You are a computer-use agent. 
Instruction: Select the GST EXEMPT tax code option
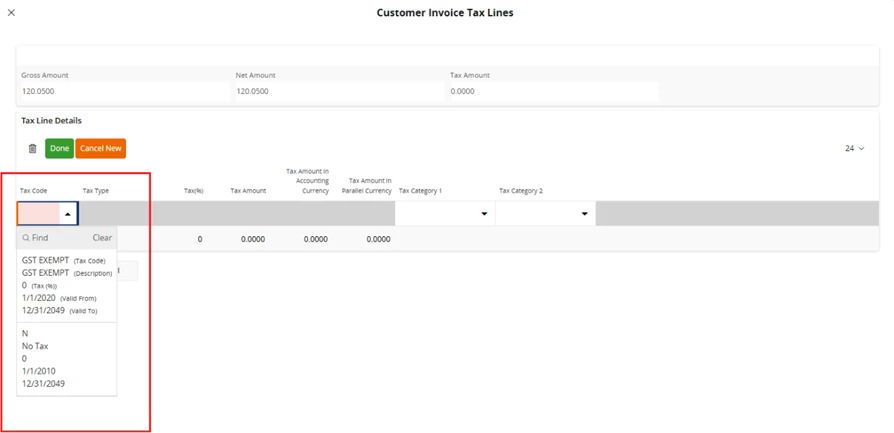point(67,285)
